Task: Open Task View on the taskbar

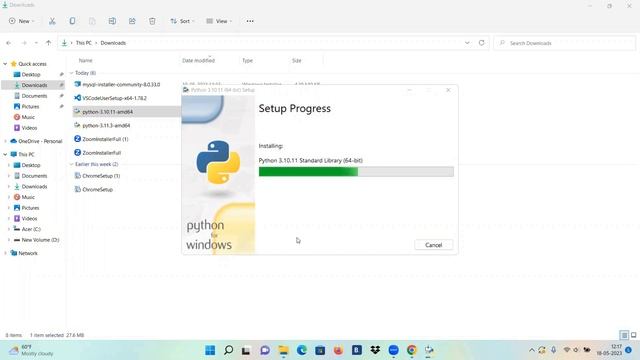Action: [246, 350]
